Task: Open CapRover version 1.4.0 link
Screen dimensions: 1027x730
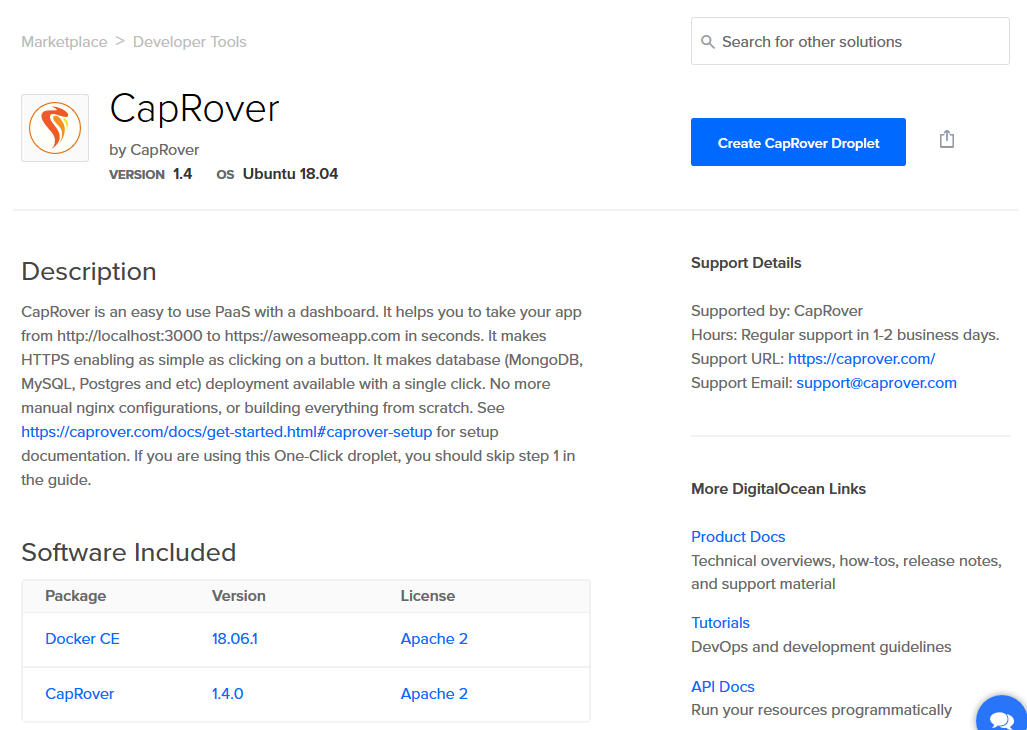Action: (x=227, y=693)
